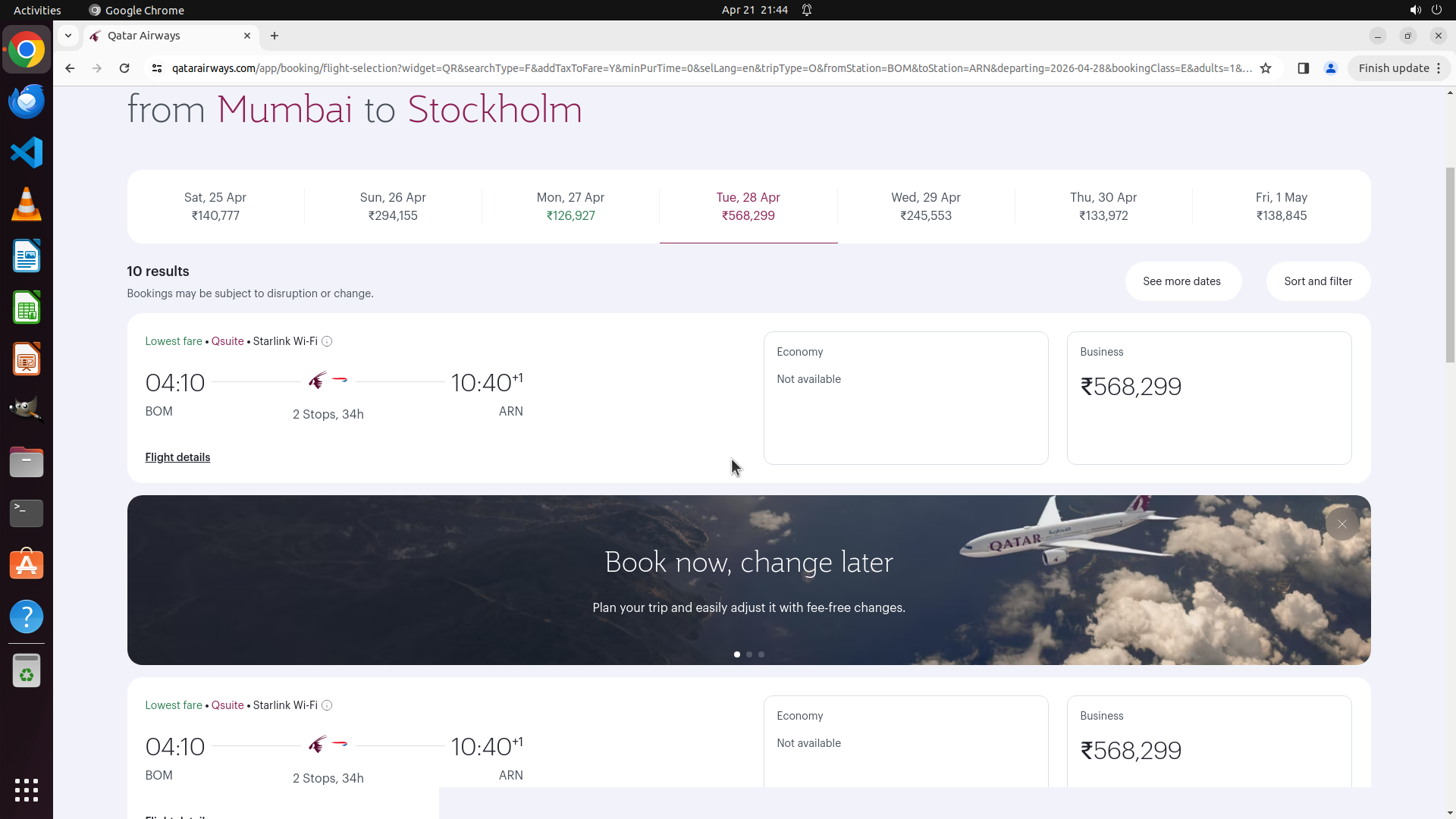This screenshot has width=1456, height=819.
Task: Switch to the third banner carousel dot
Action: [761, 654]
